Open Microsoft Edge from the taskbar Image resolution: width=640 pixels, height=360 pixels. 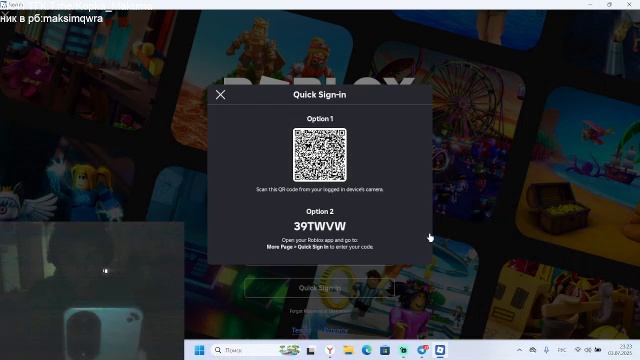point(367,350)
